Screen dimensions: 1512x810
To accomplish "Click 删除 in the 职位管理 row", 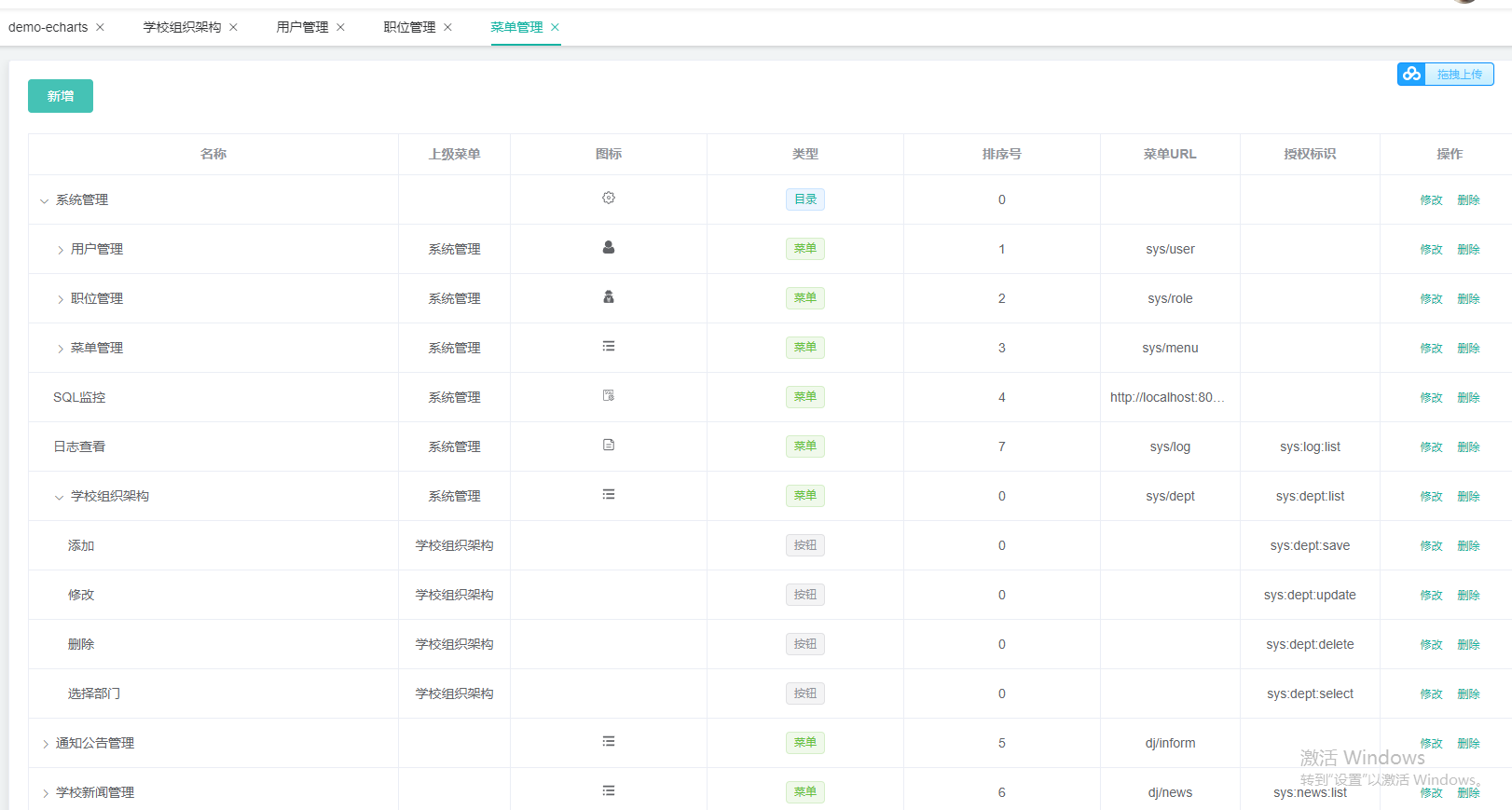I will coord(1468,299).
